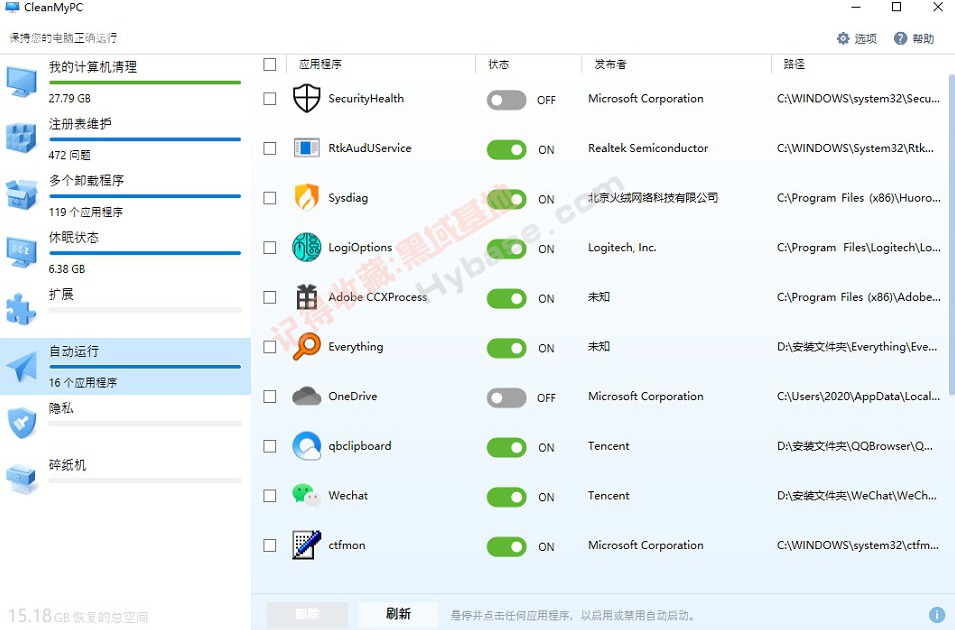
Task: Click 472 问题 under registry maintenance
Action: click(69, 155)
